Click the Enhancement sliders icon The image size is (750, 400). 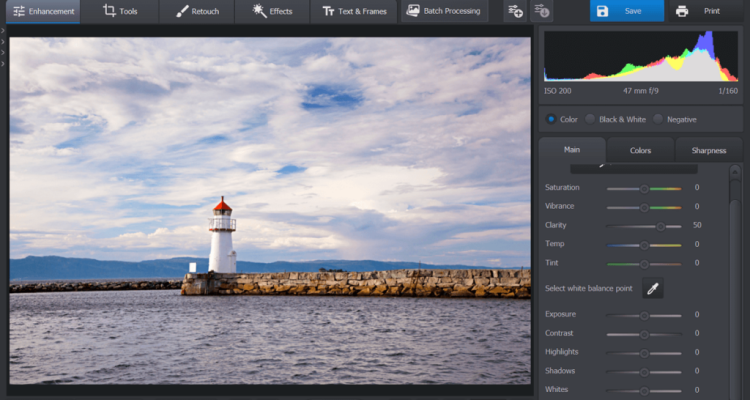click(19, 11)
